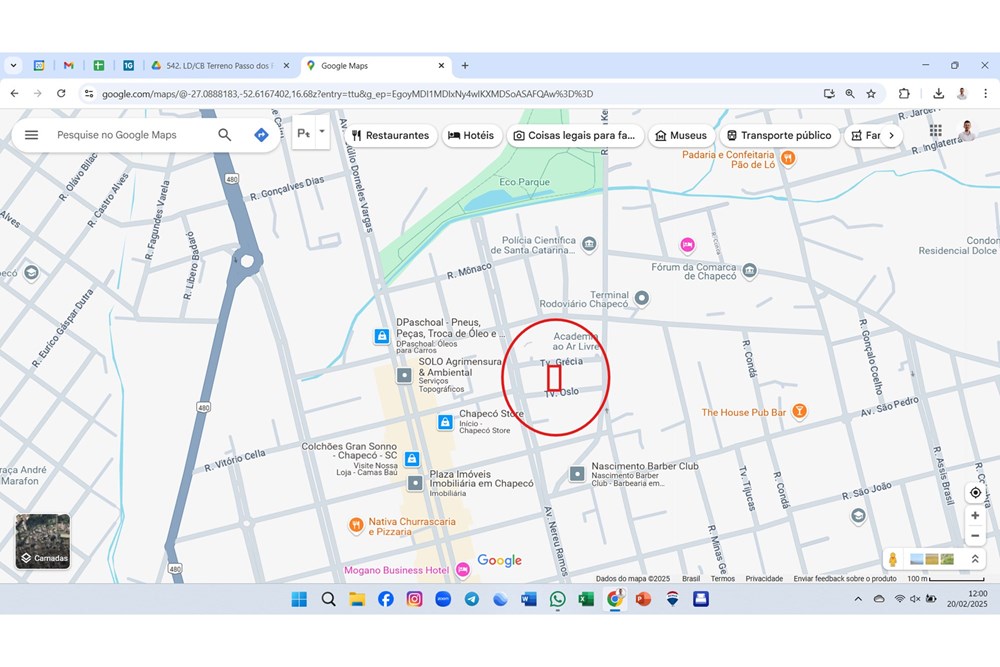Open The House Pub Bar marker

tap(799, 411)
